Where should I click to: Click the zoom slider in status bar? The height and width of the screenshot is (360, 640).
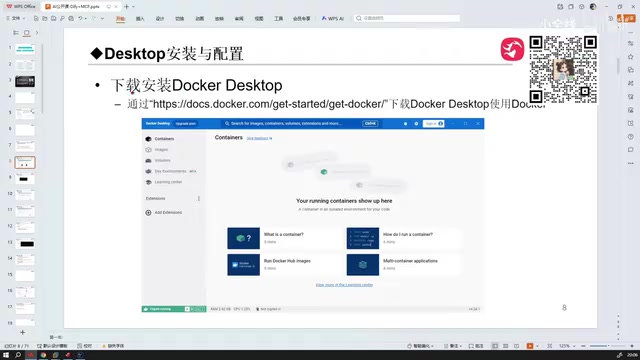tap(607, 346)
